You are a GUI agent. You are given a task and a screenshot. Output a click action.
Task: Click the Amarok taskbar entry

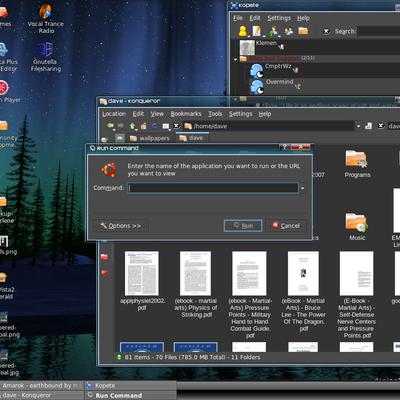tap(42, 386)
